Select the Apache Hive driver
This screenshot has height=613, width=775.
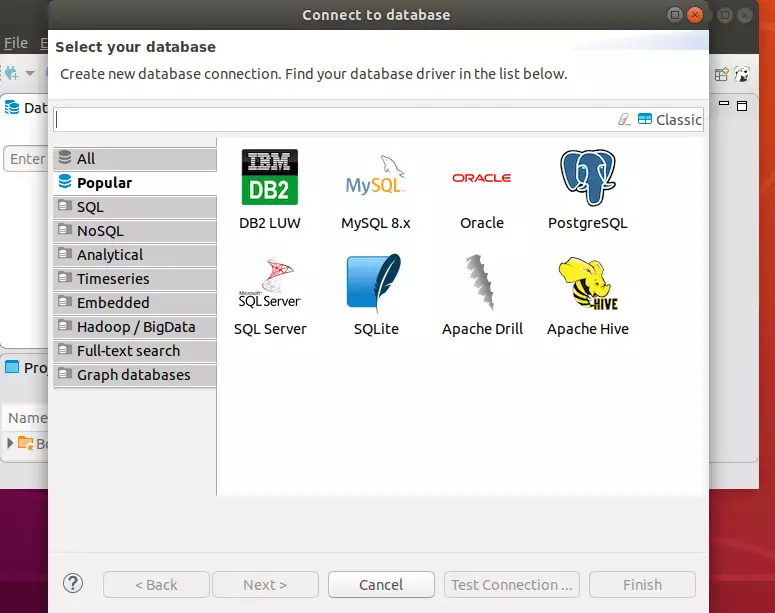[588, 295]
